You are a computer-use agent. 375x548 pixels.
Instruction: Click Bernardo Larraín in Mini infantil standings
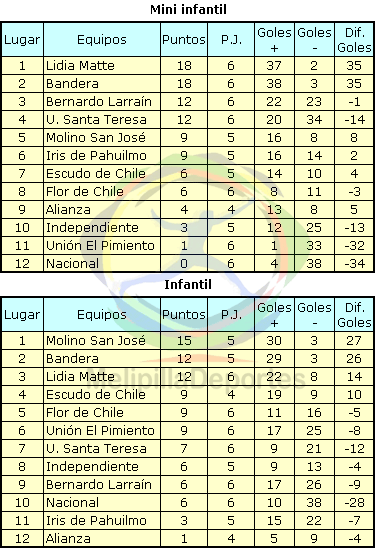[x=99, y=102]
